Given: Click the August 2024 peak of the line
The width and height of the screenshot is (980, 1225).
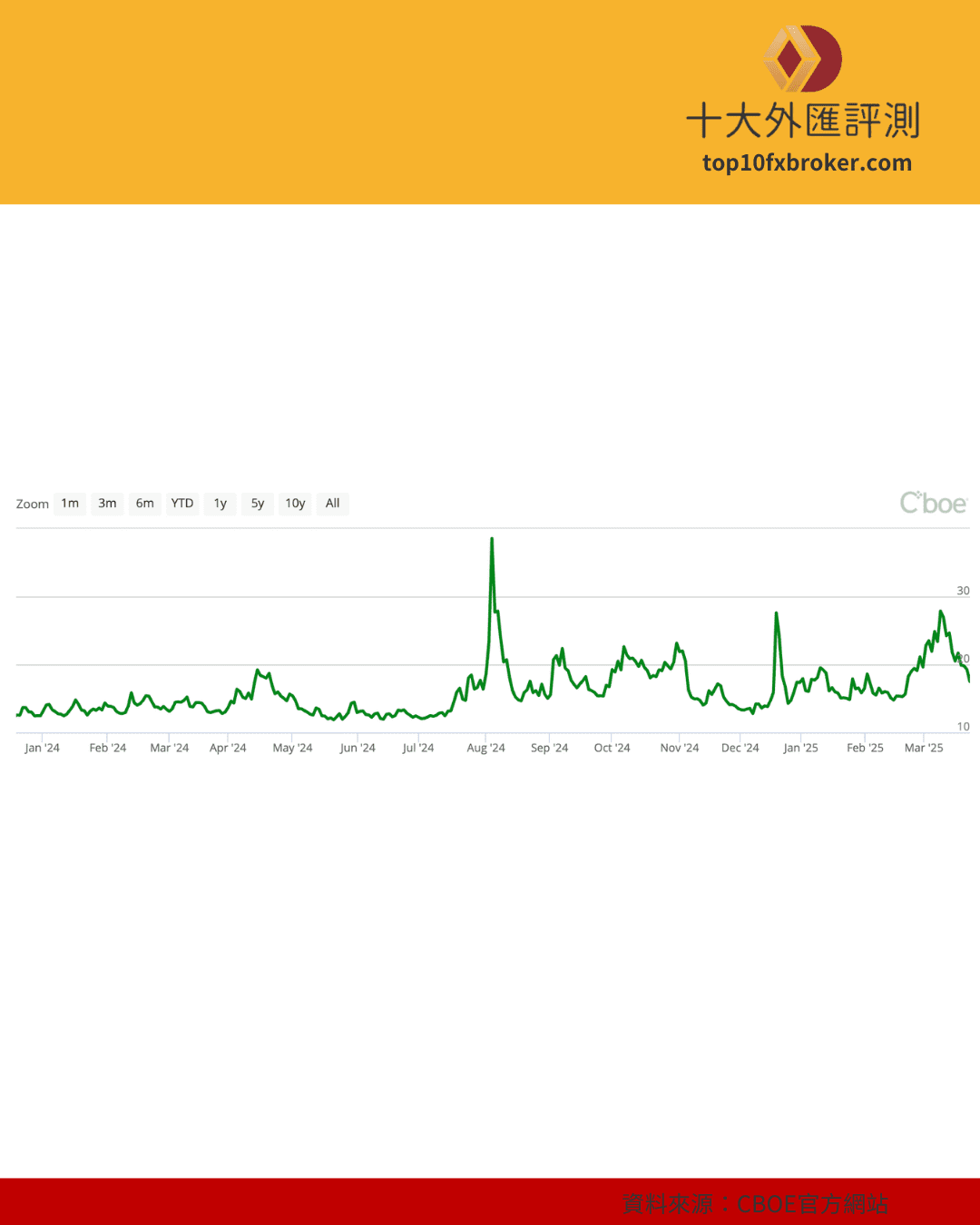Looking at the screenshot, I should pyautogui.click(x=492, y=540).
